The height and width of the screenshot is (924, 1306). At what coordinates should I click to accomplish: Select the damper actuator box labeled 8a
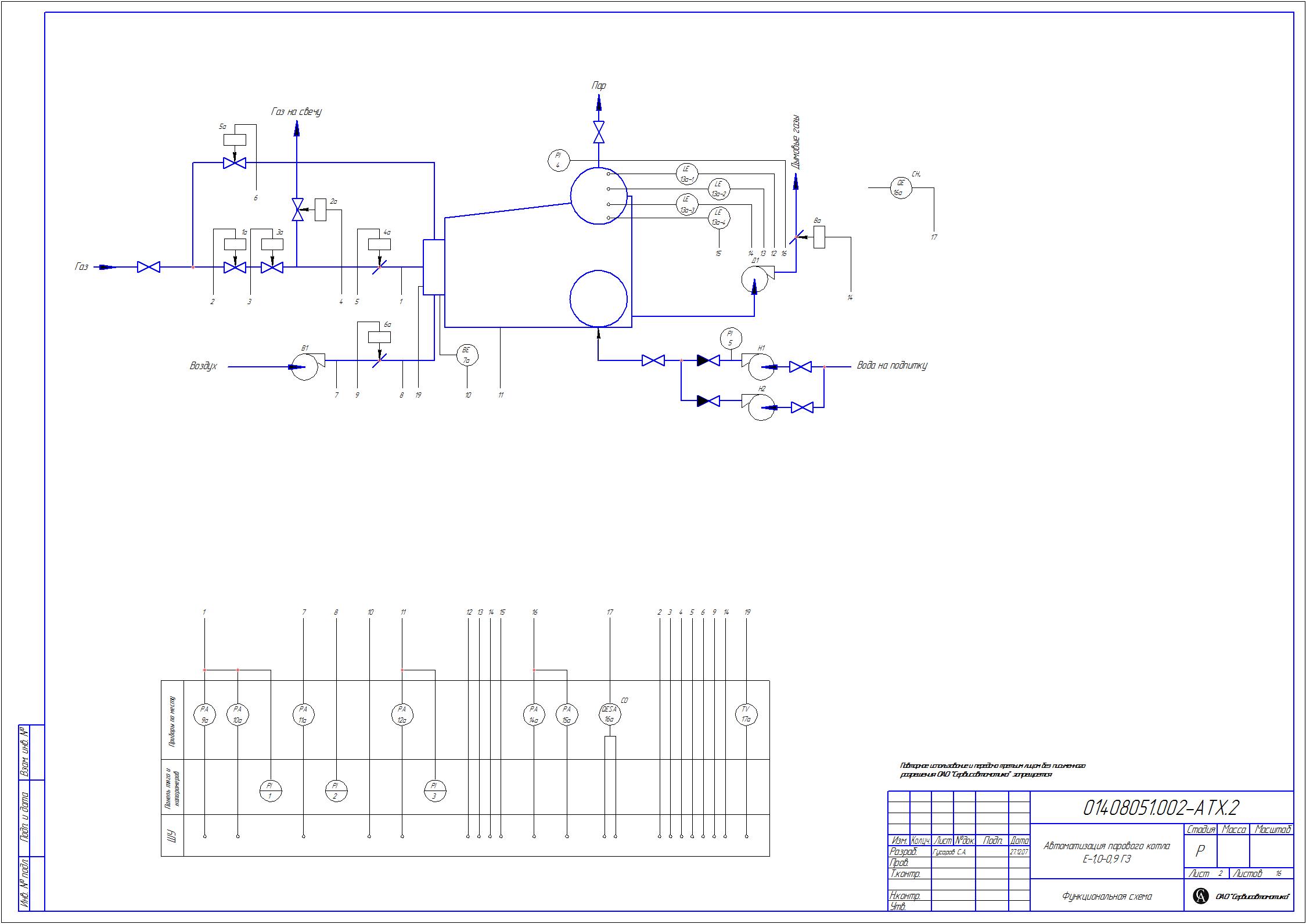pos(819,237)
